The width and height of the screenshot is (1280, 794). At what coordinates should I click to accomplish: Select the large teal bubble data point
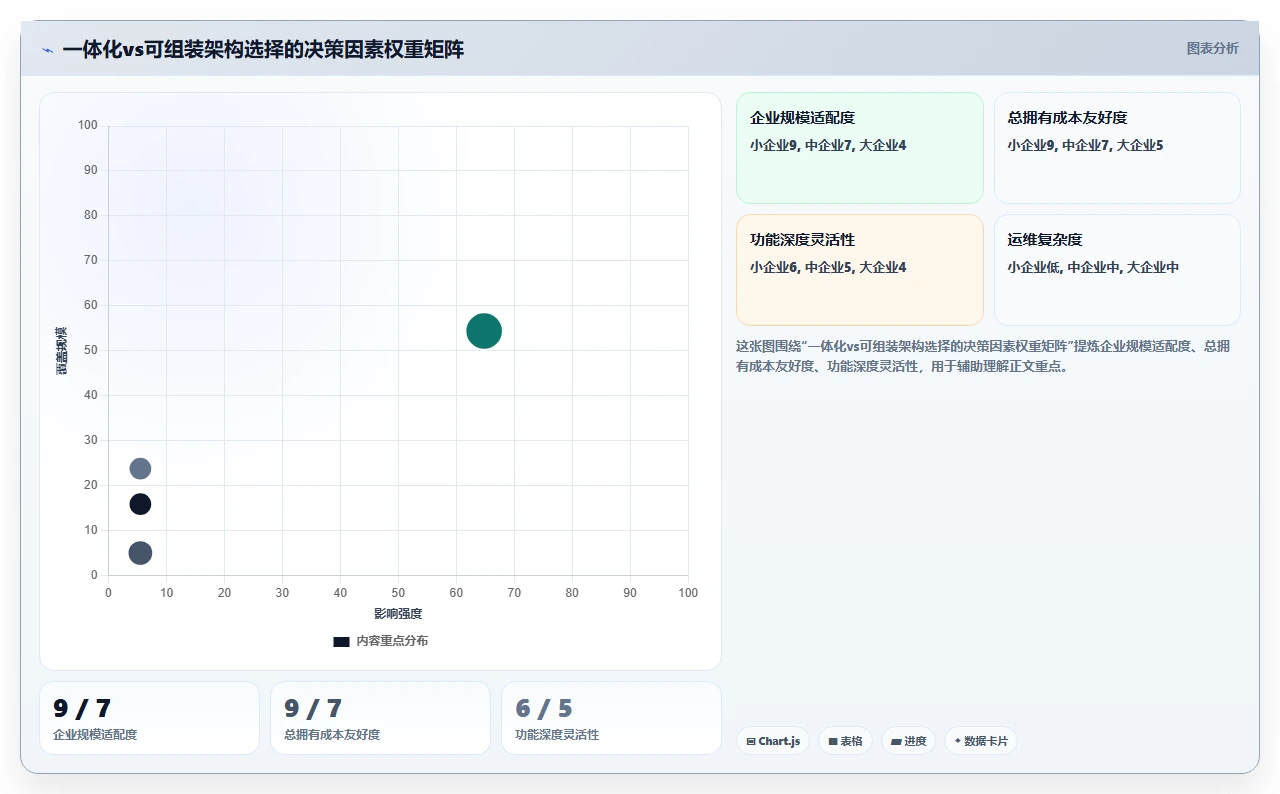tap(484, 331)
